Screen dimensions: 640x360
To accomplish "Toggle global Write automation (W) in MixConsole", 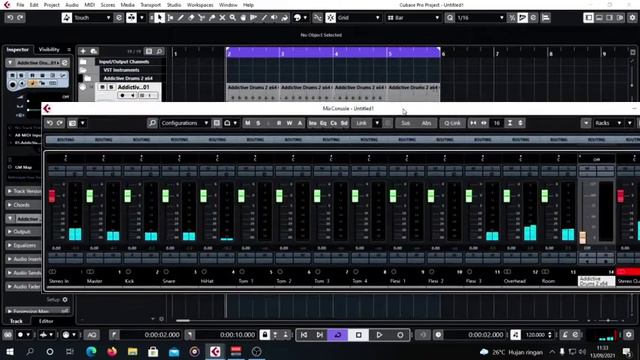I will pyautogui.click(x=289, y=123).
